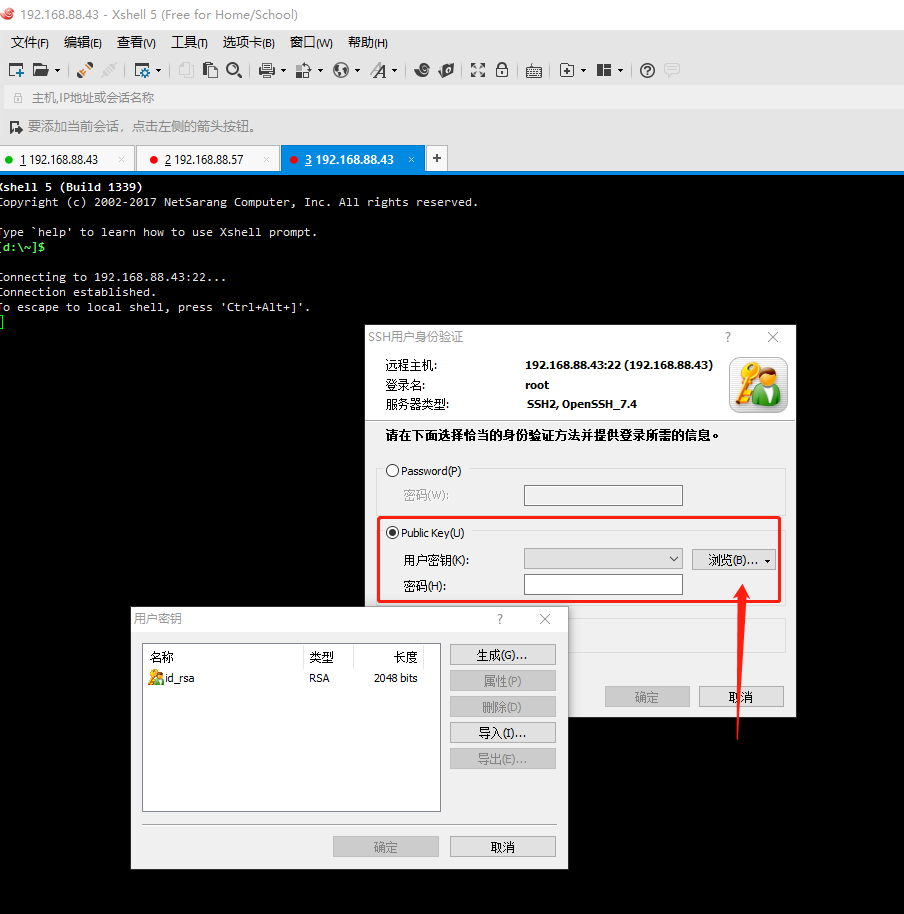This screenshot has width=904, height=914.
Task: Click the Paste clipboard toolbar icon
Action: pos(210,70)
